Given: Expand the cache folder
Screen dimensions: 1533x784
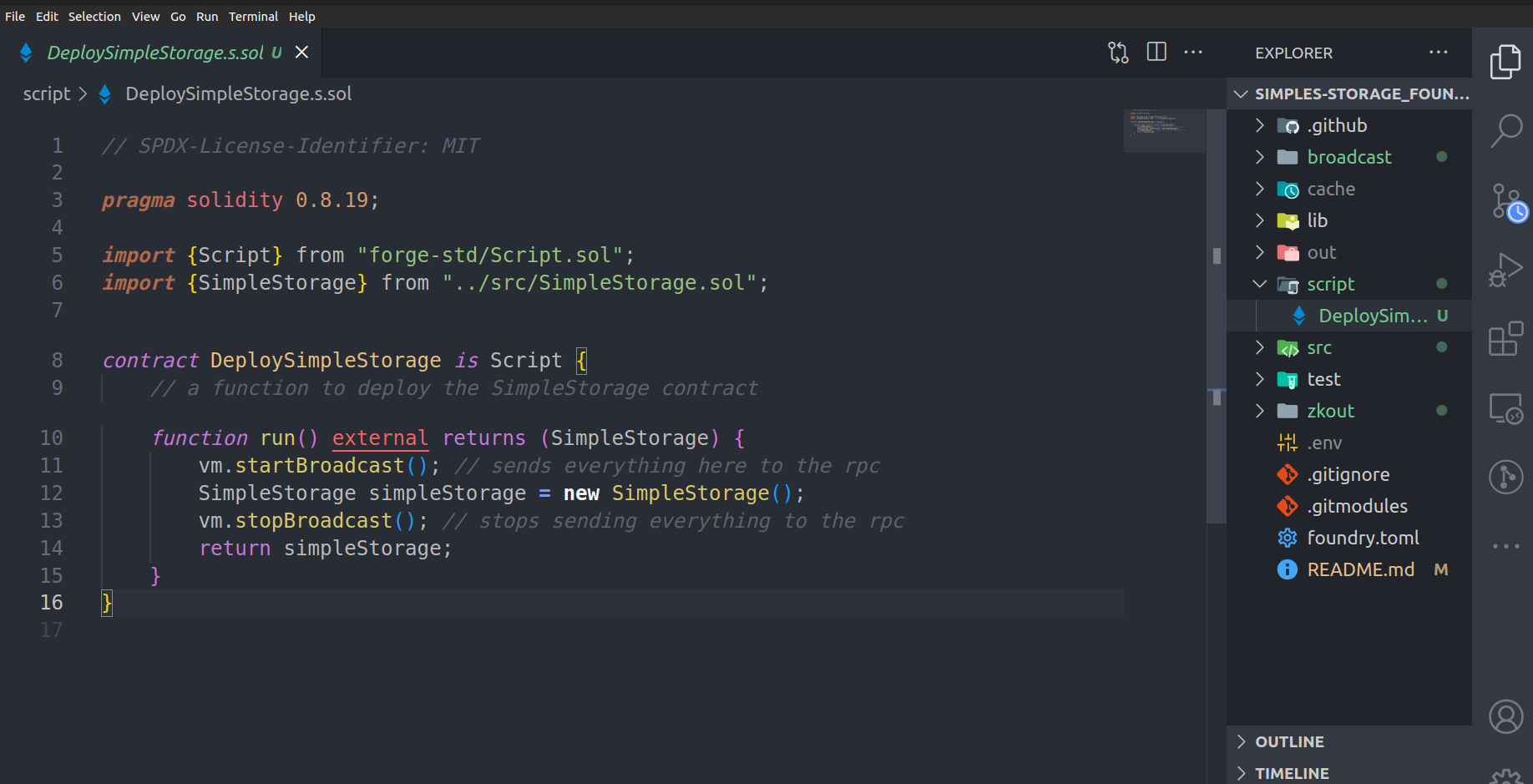Looking at the screenshot, I should pyautogui.click(x=1260, y=189).
